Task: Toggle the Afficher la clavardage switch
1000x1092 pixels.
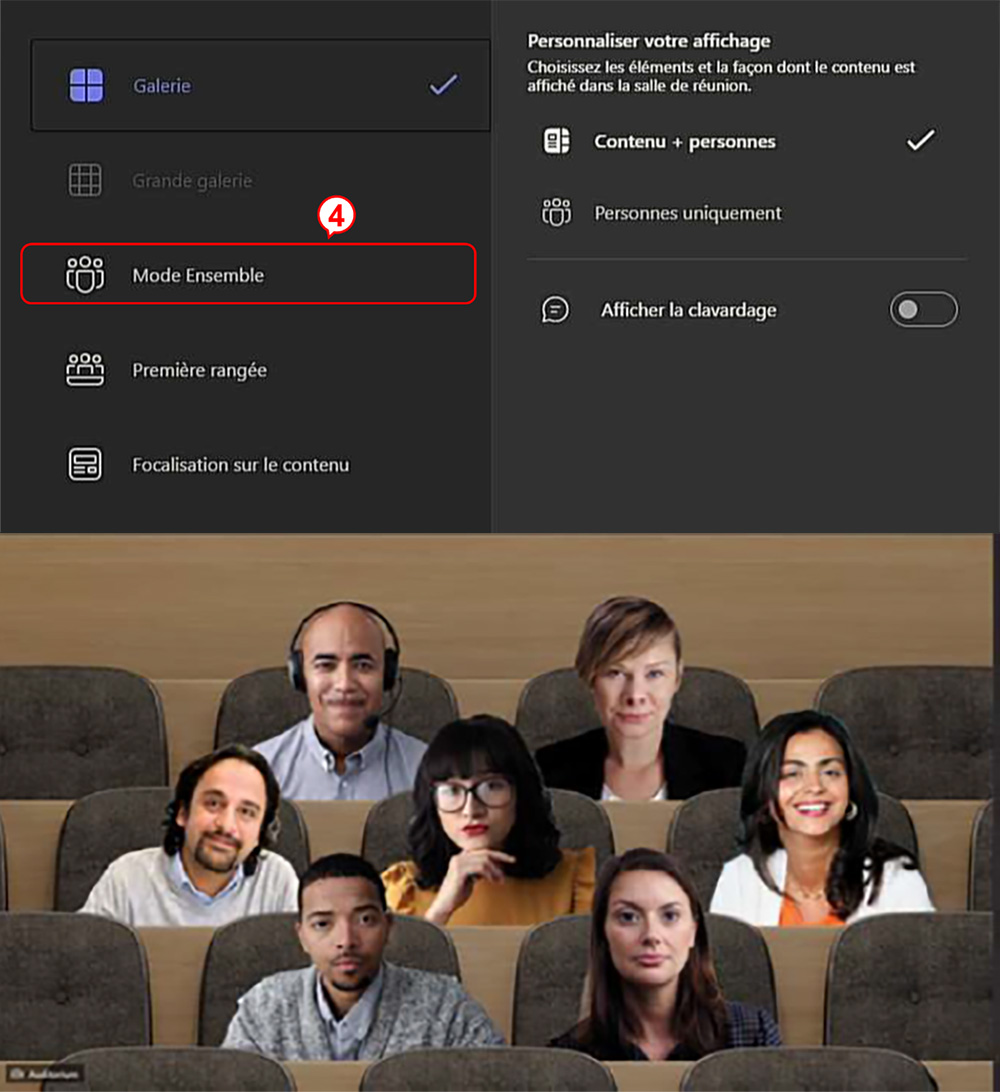Action: [x=923, y=309]
